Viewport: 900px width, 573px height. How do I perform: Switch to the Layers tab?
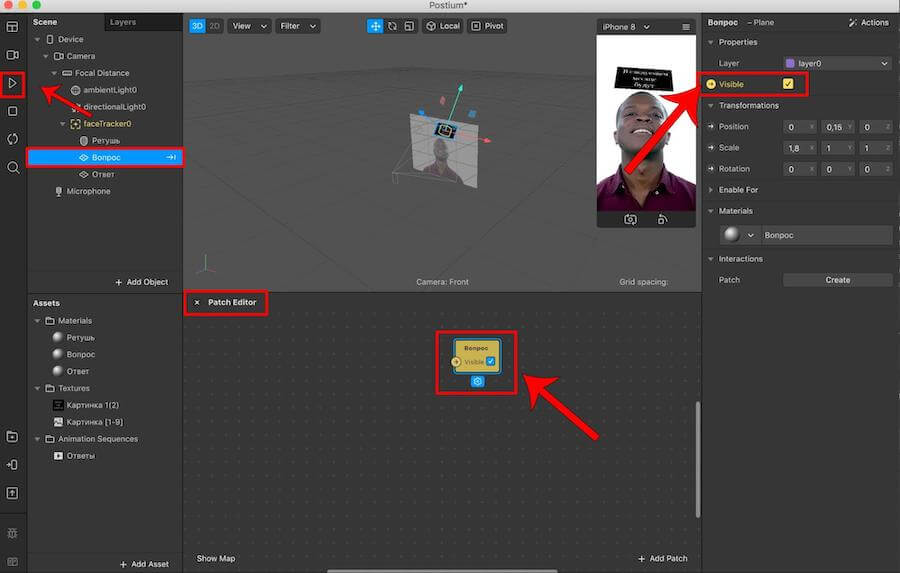coord(123,21)
